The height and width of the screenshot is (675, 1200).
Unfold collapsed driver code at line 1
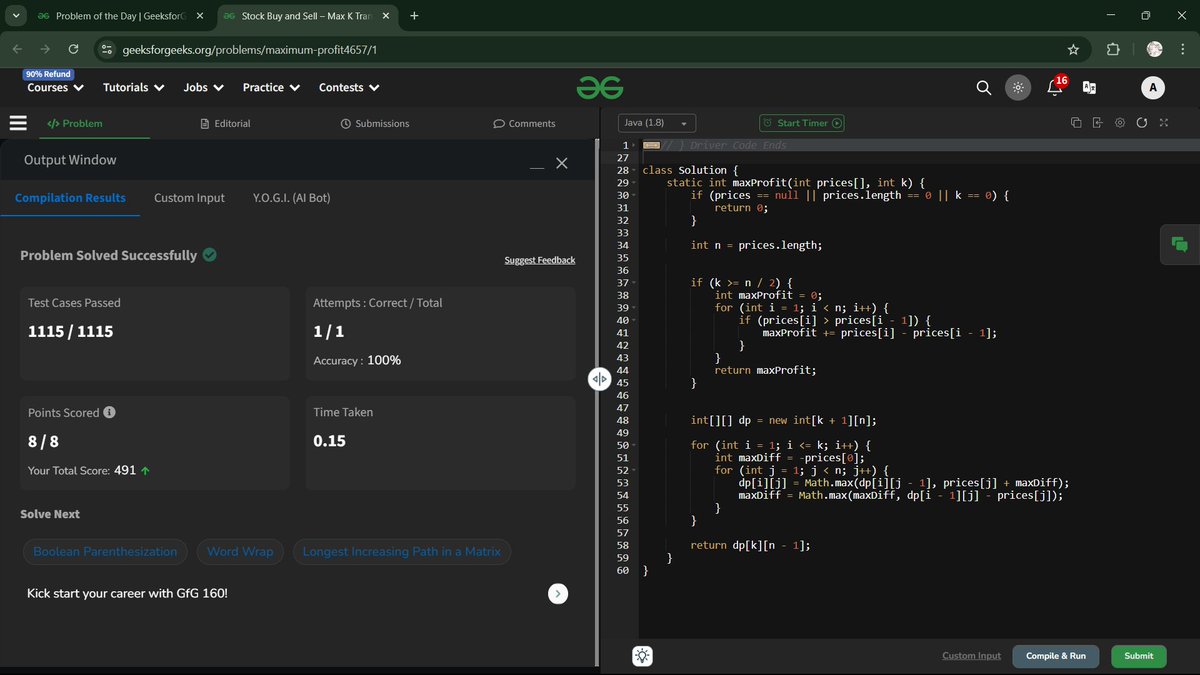(x=633, y=145)
